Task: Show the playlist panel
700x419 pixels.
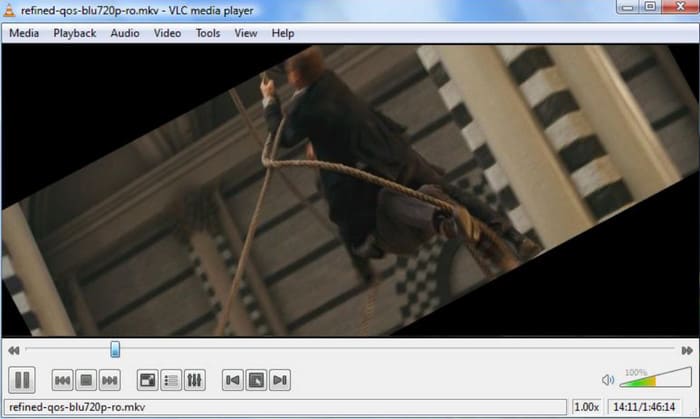Action: pos(171,380)
